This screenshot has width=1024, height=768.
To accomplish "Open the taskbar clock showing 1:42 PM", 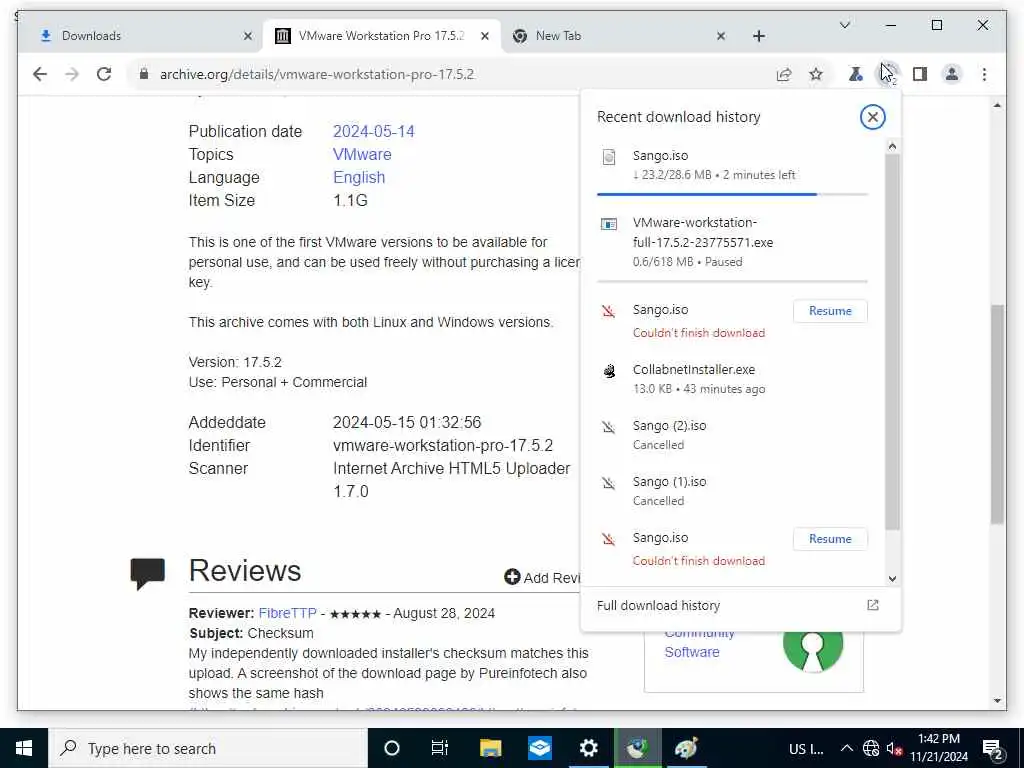I will (938, 748).
